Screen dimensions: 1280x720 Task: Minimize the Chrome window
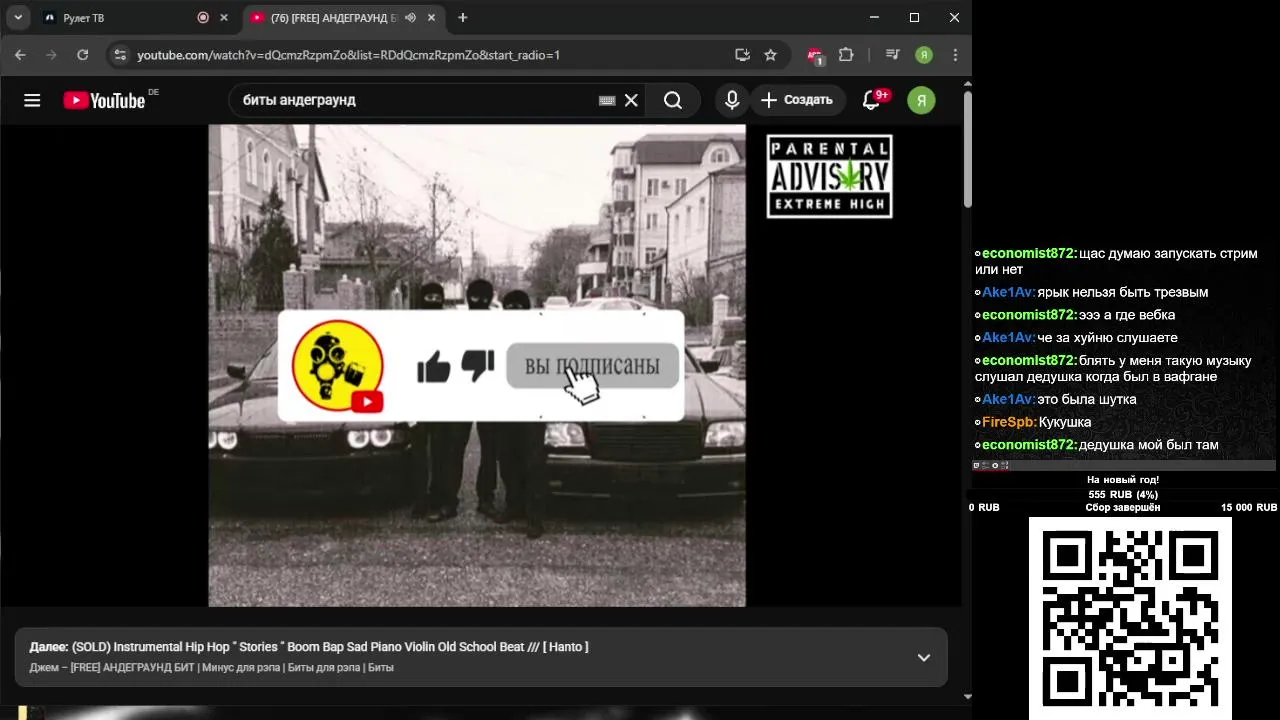(874, 17)
